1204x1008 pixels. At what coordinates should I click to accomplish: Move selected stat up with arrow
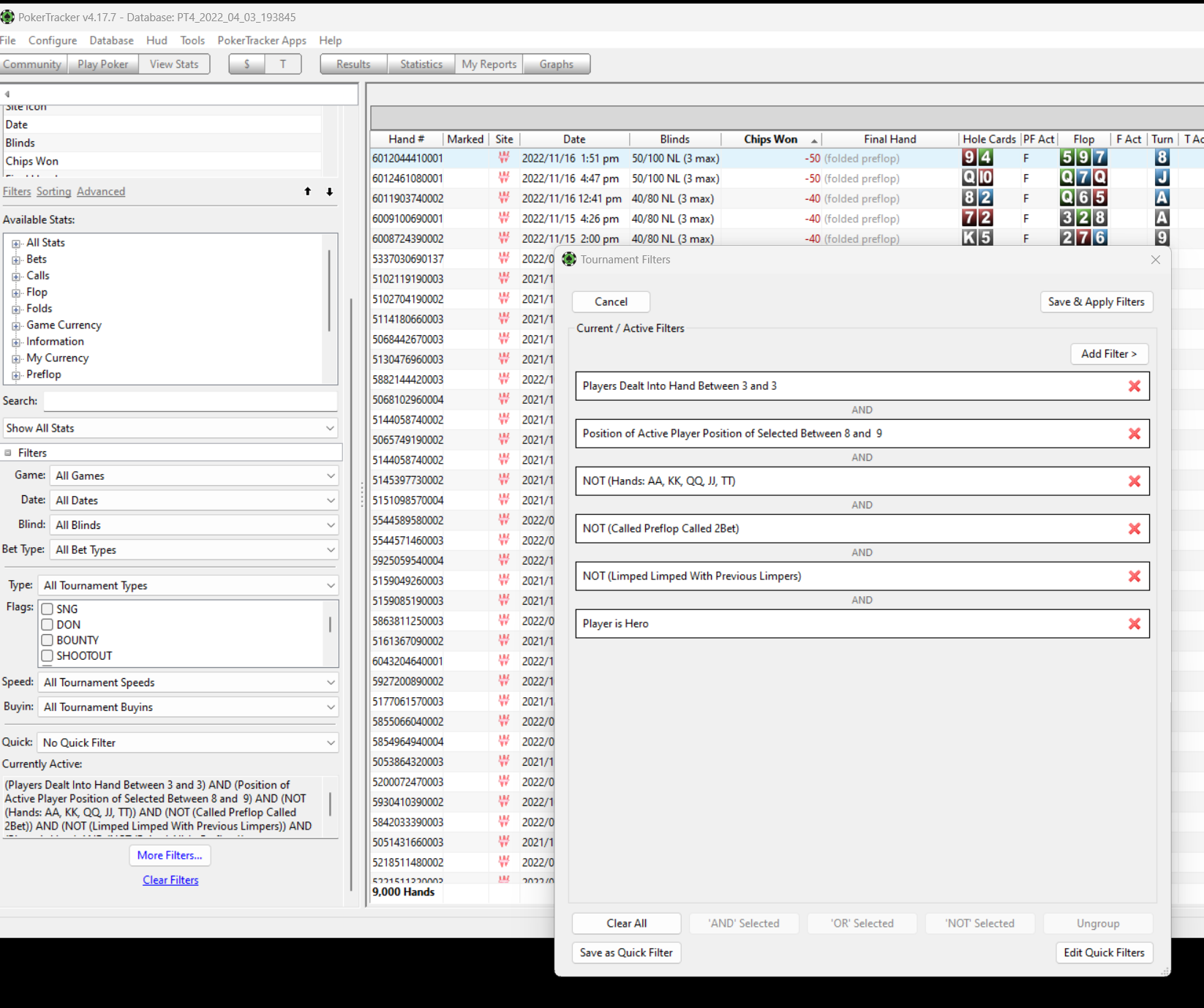308,192
